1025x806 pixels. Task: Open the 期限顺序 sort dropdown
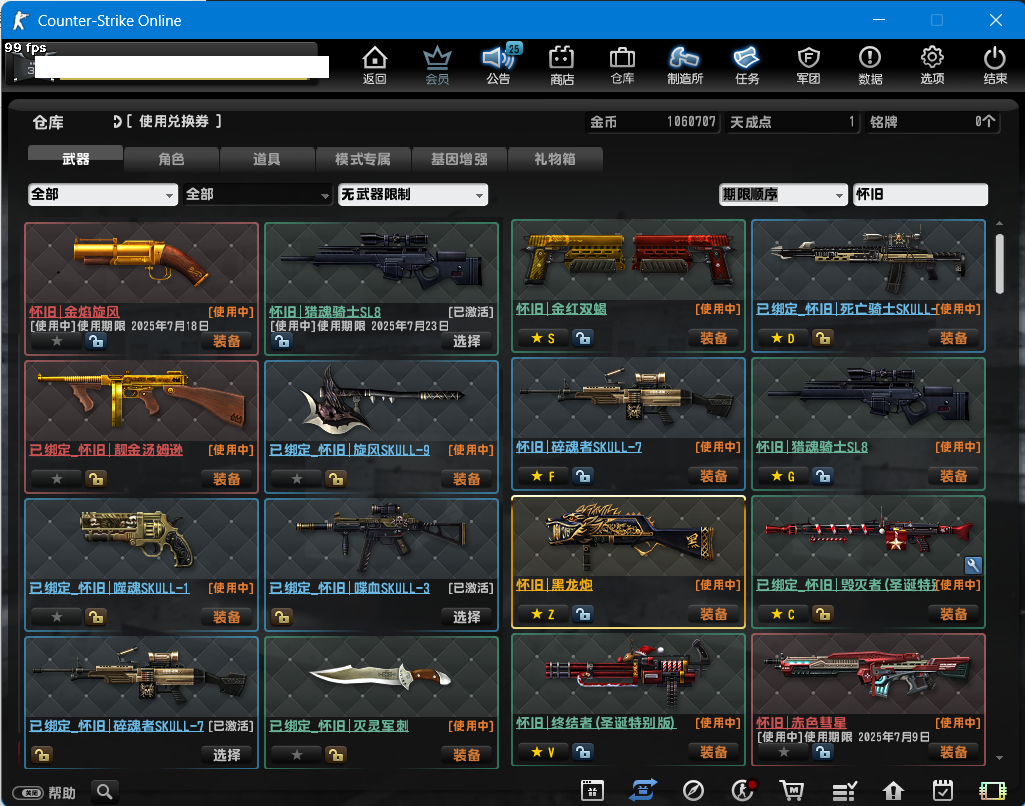[x=783, y=195]
